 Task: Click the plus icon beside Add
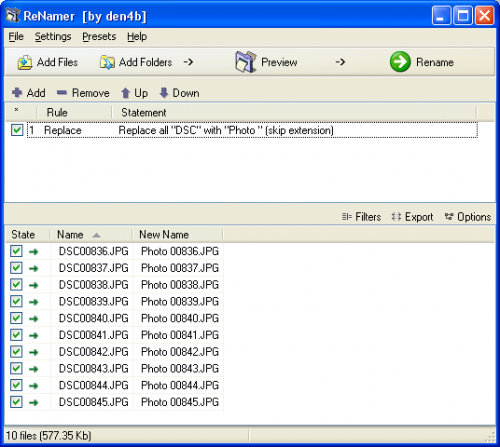coord(17,93)
